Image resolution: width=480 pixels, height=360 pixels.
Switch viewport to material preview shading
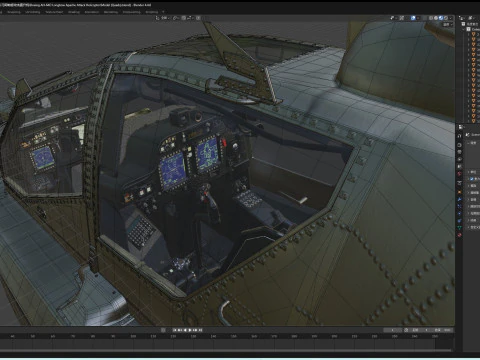pyautogui.click(x=441, y=18)
